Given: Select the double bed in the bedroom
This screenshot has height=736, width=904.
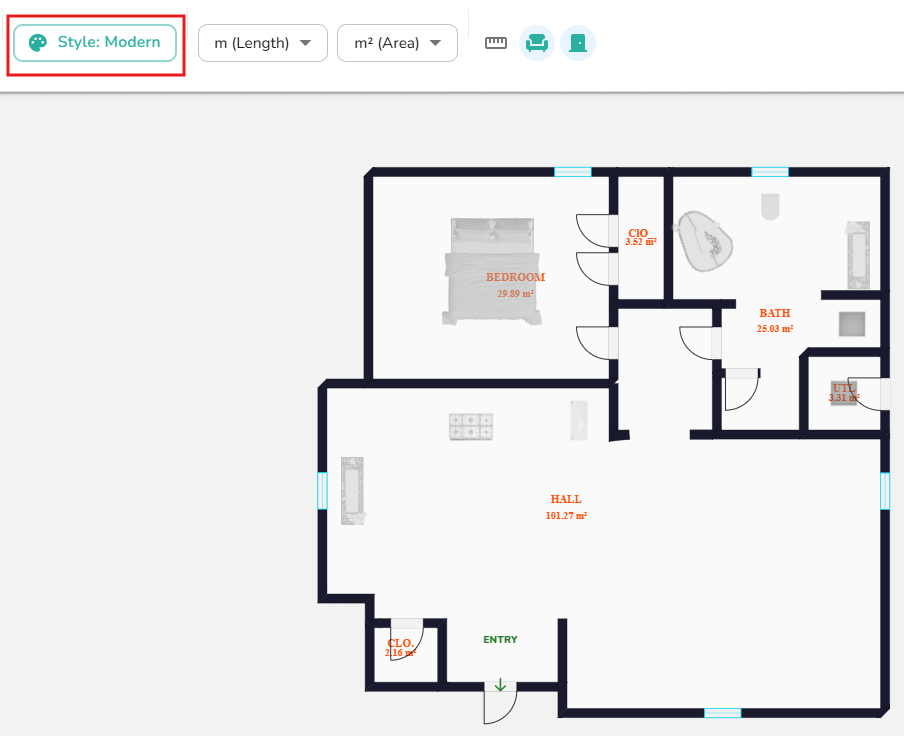Looking at the screenshot, I should (492, 271).
